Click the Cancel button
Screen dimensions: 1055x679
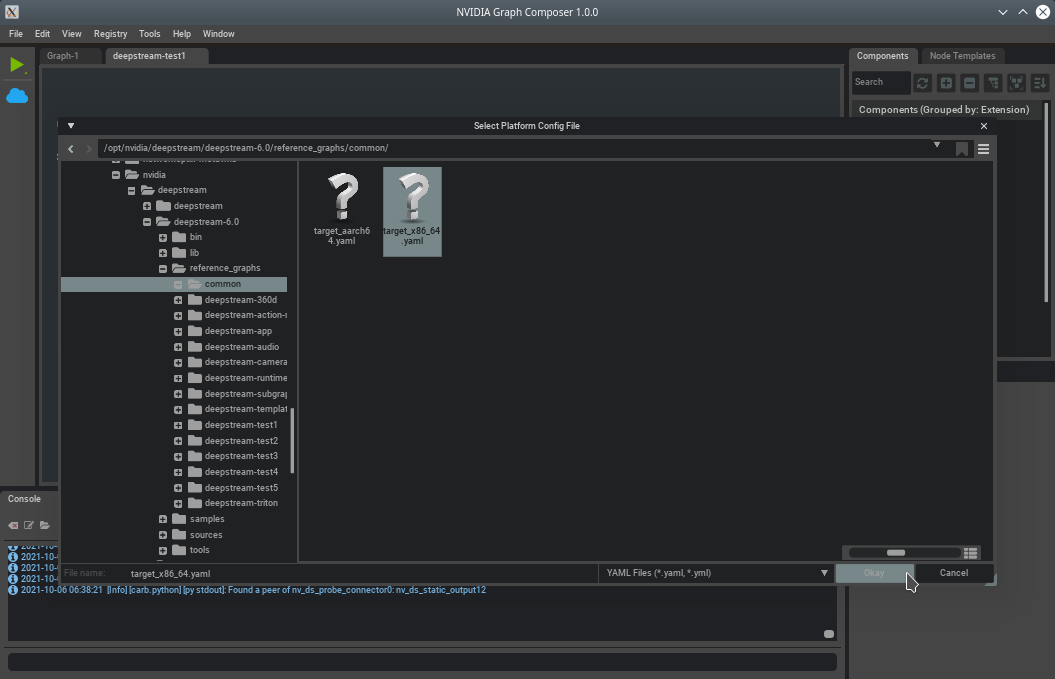(x=953, y=573)
